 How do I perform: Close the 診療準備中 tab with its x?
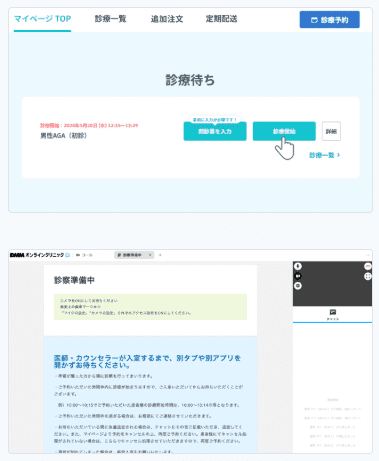pos(150,255)
